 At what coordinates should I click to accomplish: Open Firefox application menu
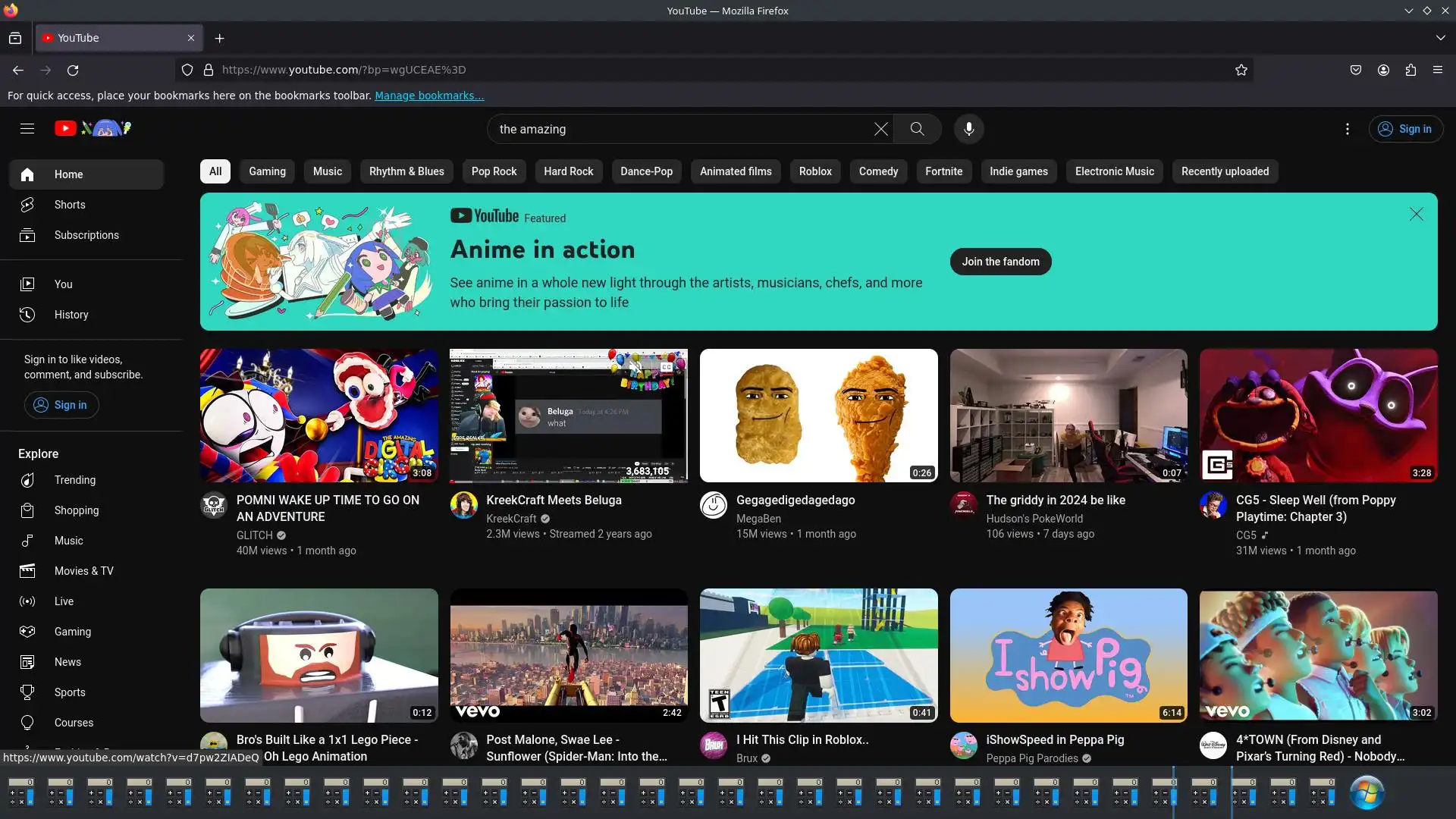(1437, 70)
